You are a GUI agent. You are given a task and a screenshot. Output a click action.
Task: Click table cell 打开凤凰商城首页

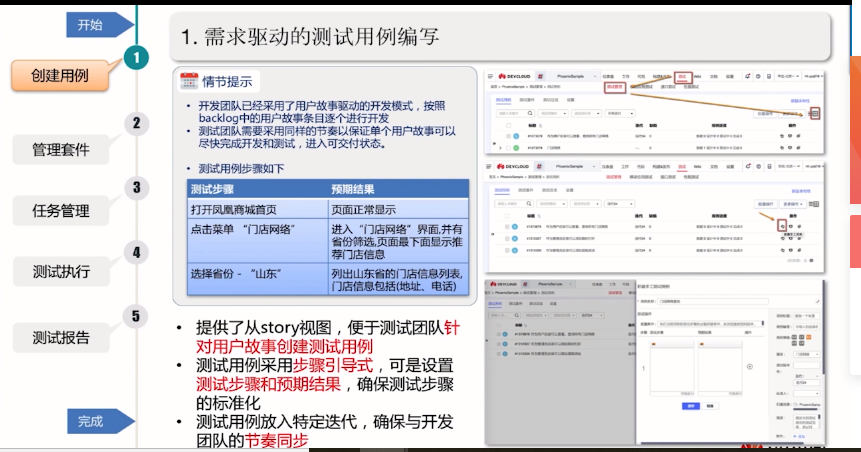[258, 209]
